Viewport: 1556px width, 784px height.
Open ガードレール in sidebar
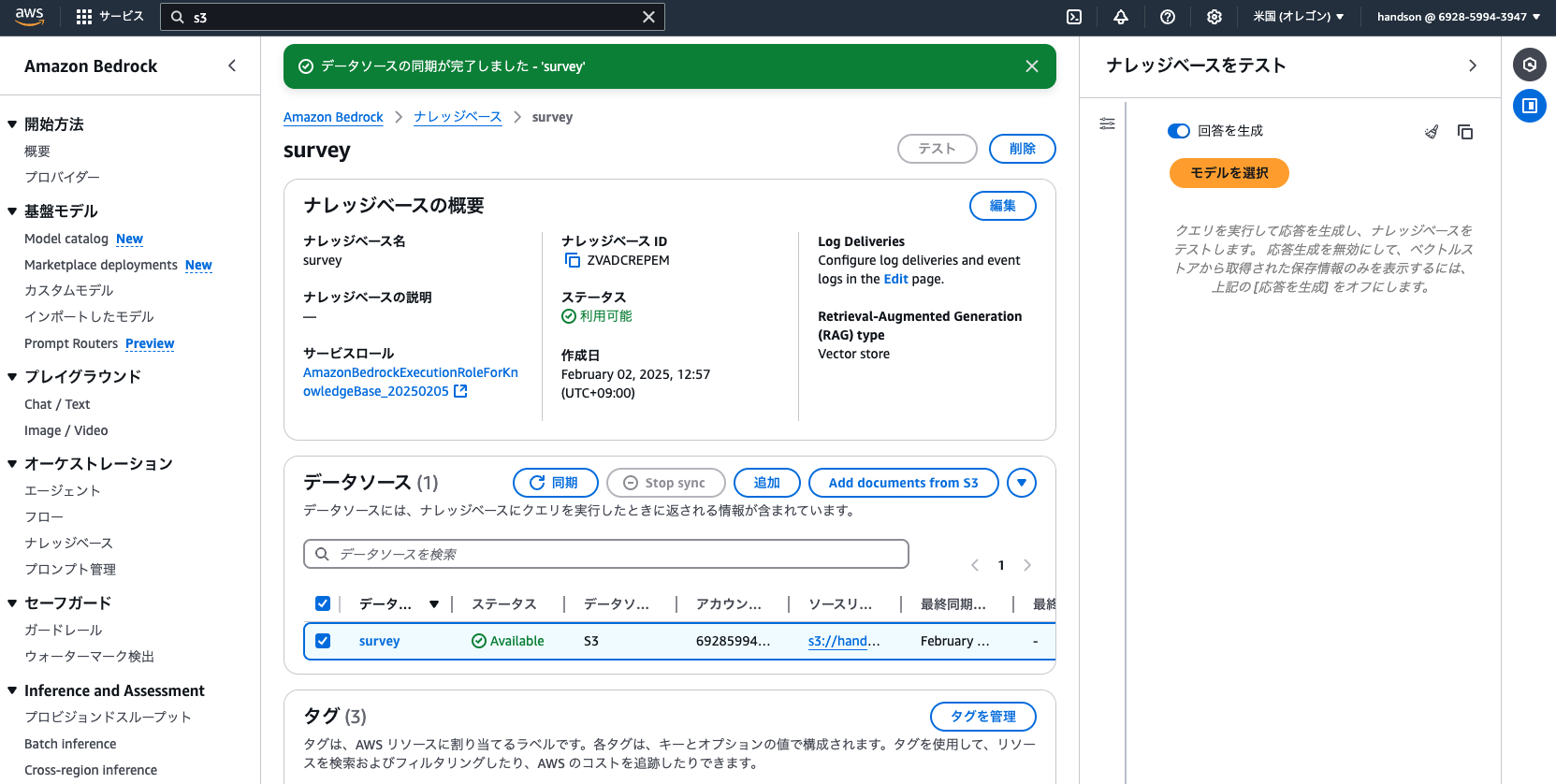(x=64, y=630)
